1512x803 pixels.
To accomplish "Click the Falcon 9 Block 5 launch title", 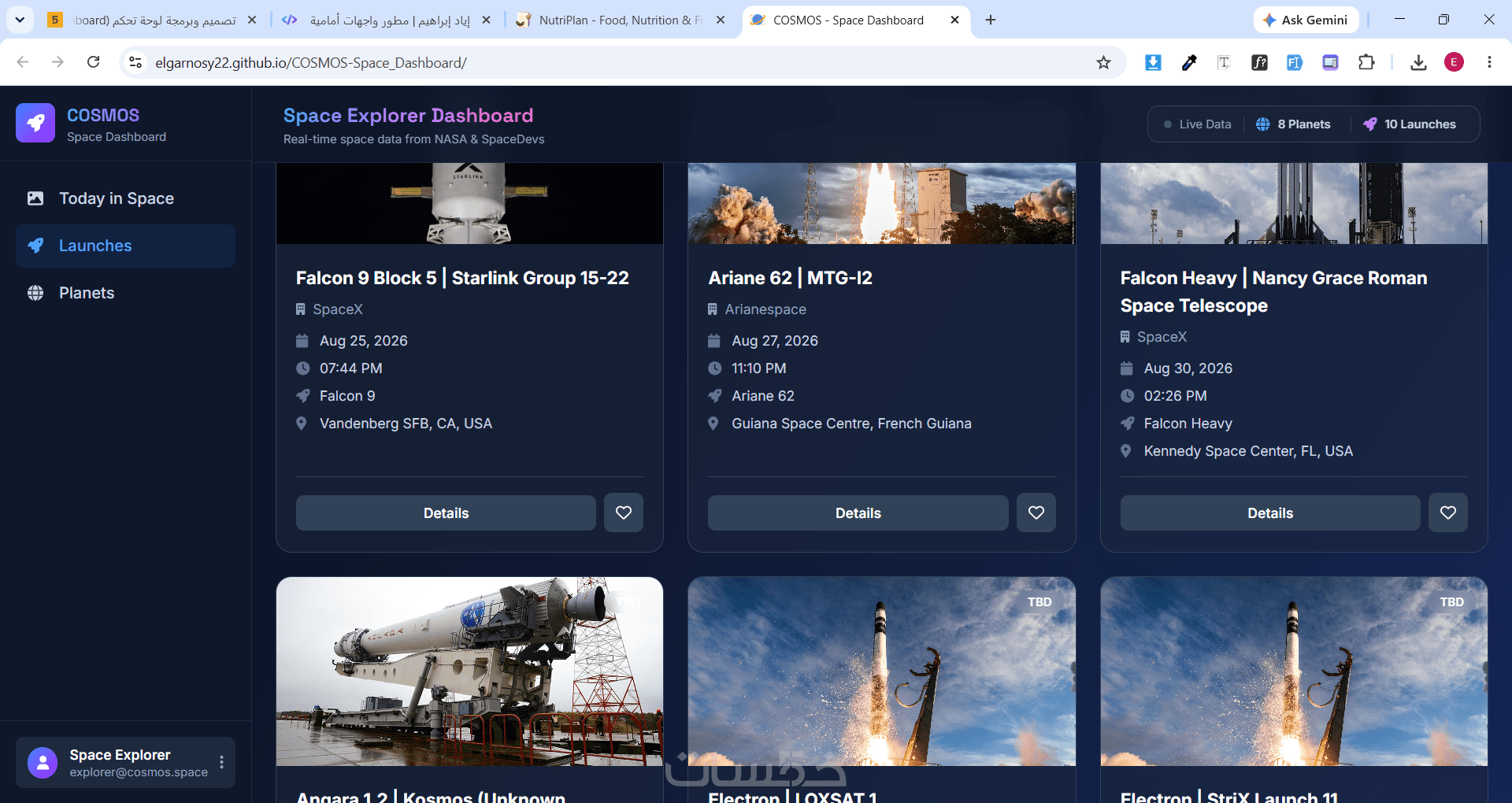I will click(462, 278).
